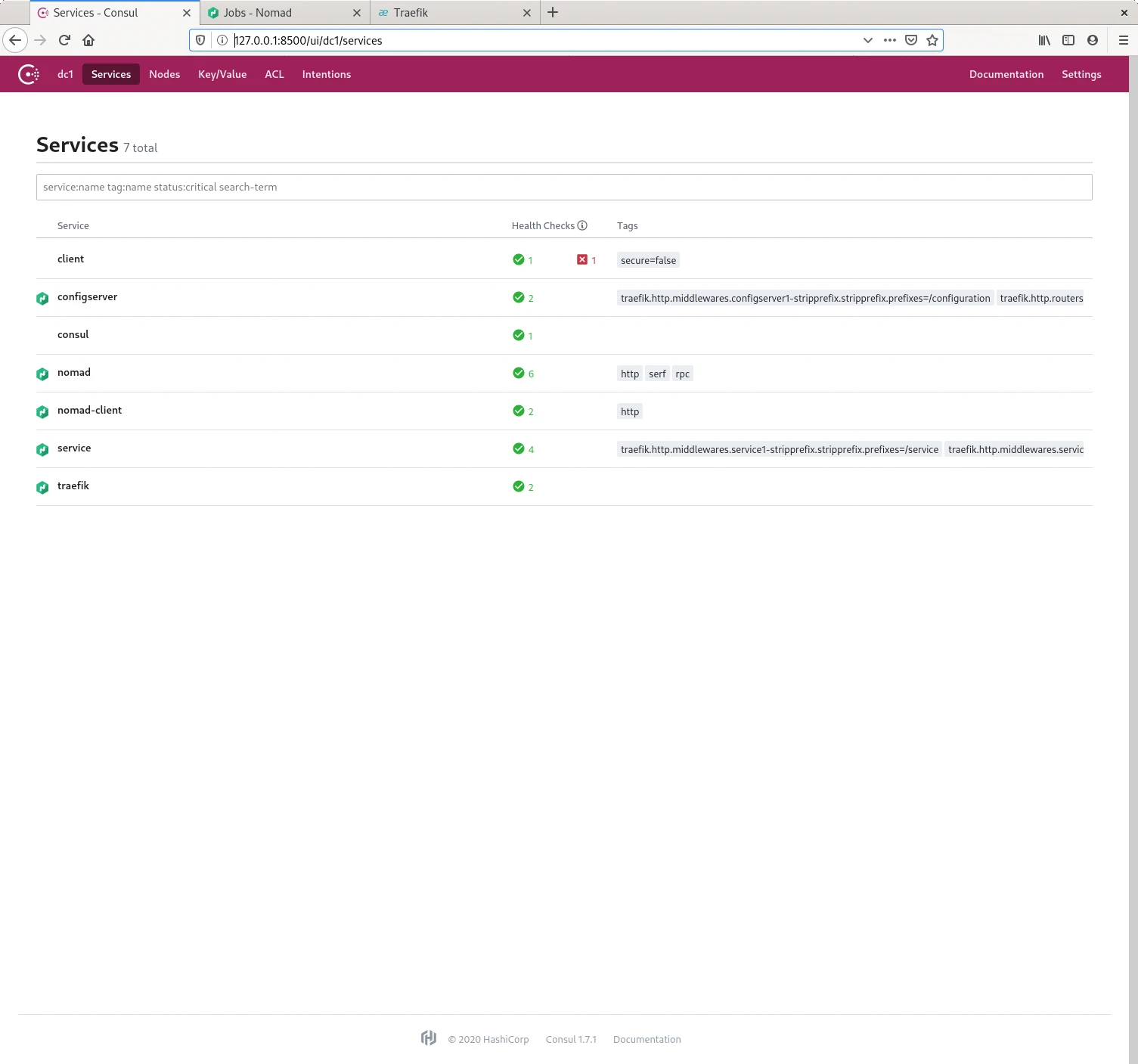Click the services search filter field
The width and height of the screenshot is (1138, 1064).
pos(563,187)
